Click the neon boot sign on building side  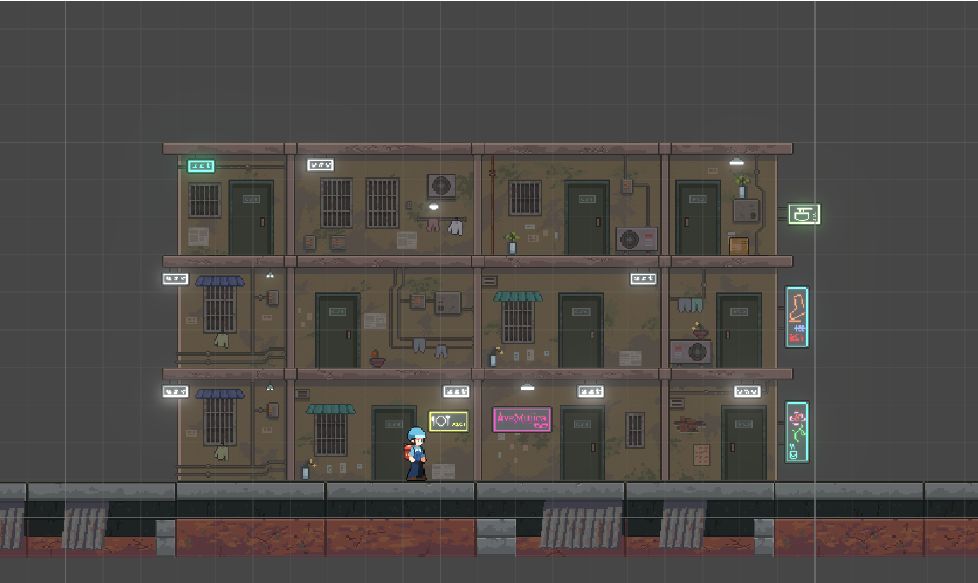(796, 317)
